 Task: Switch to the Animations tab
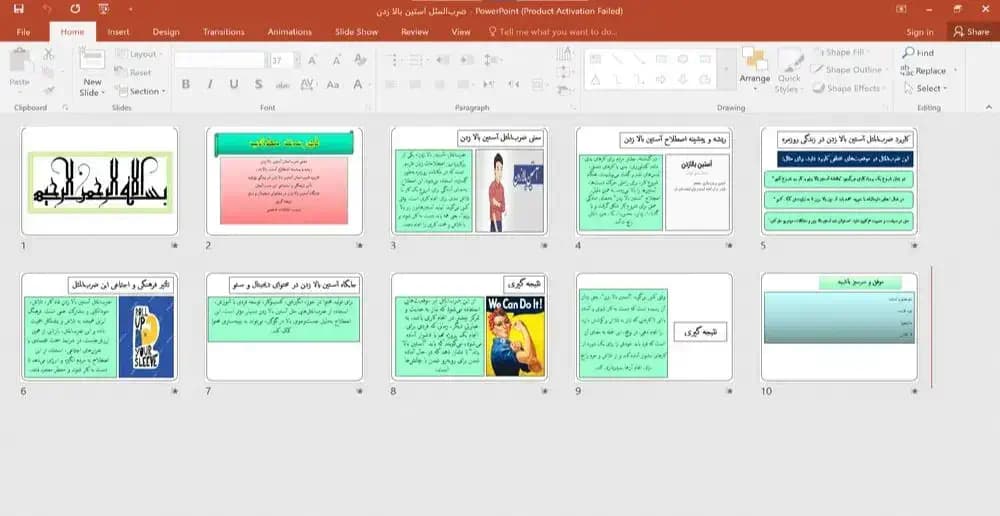(x=290, y=32)
